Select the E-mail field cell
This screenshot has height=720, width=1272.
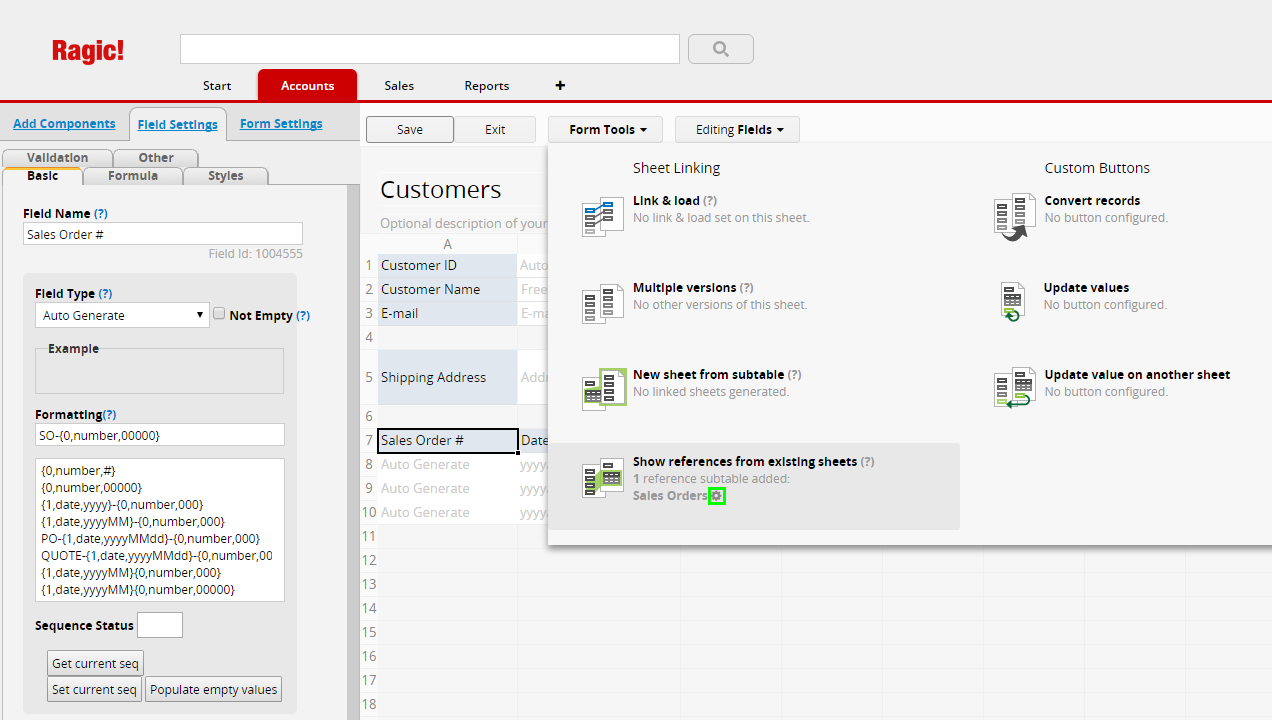pyautogui.click(x=448, y=313)
